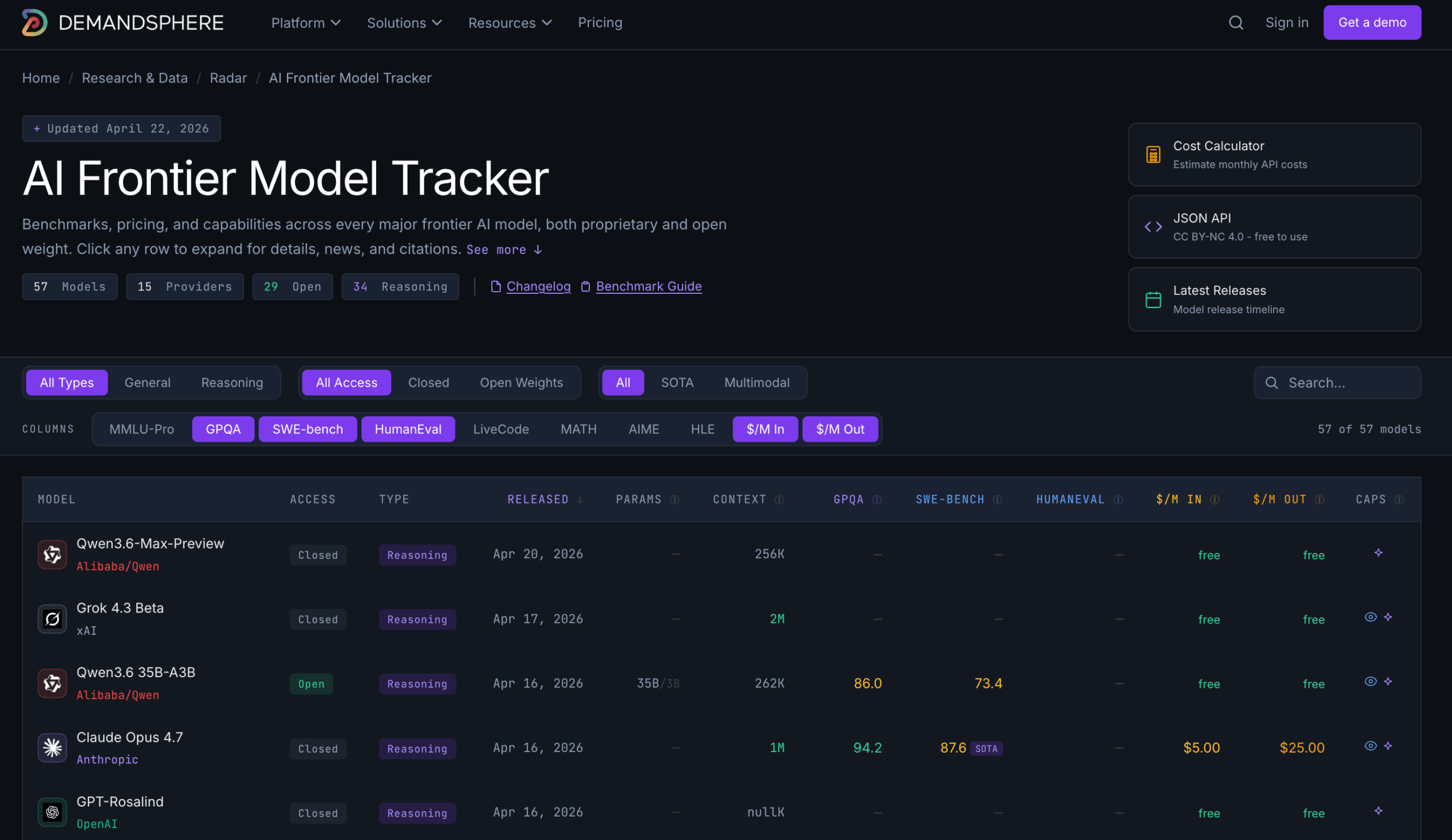Click the Latest Releases calendar icon
Image resolution: width=1452 pixels, height=840 pixels.
(x=1153, y=299)
